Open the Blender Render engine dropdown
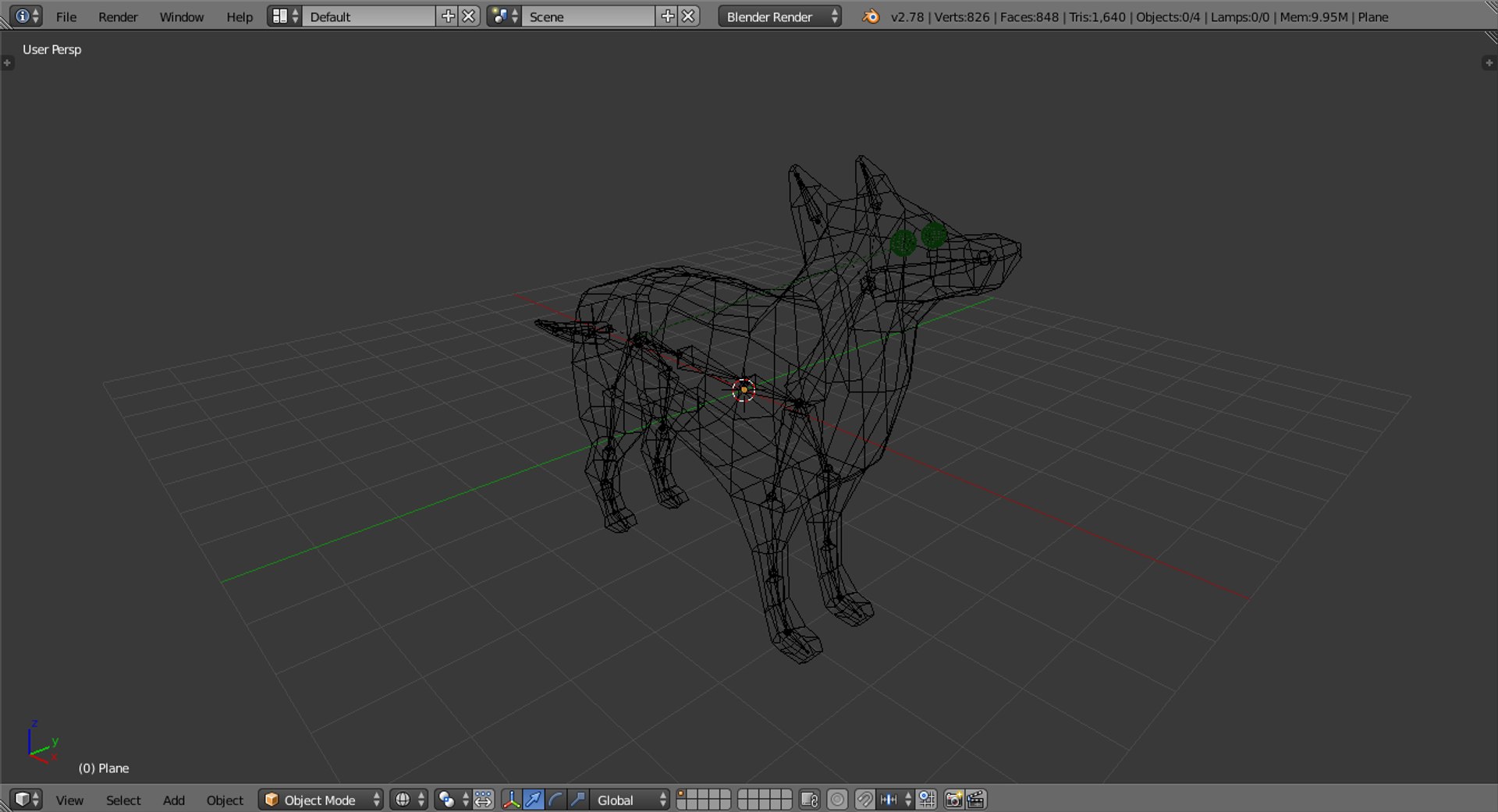Image resolution: width=1498 pixels, height=812 pixels. pos(779,16)
